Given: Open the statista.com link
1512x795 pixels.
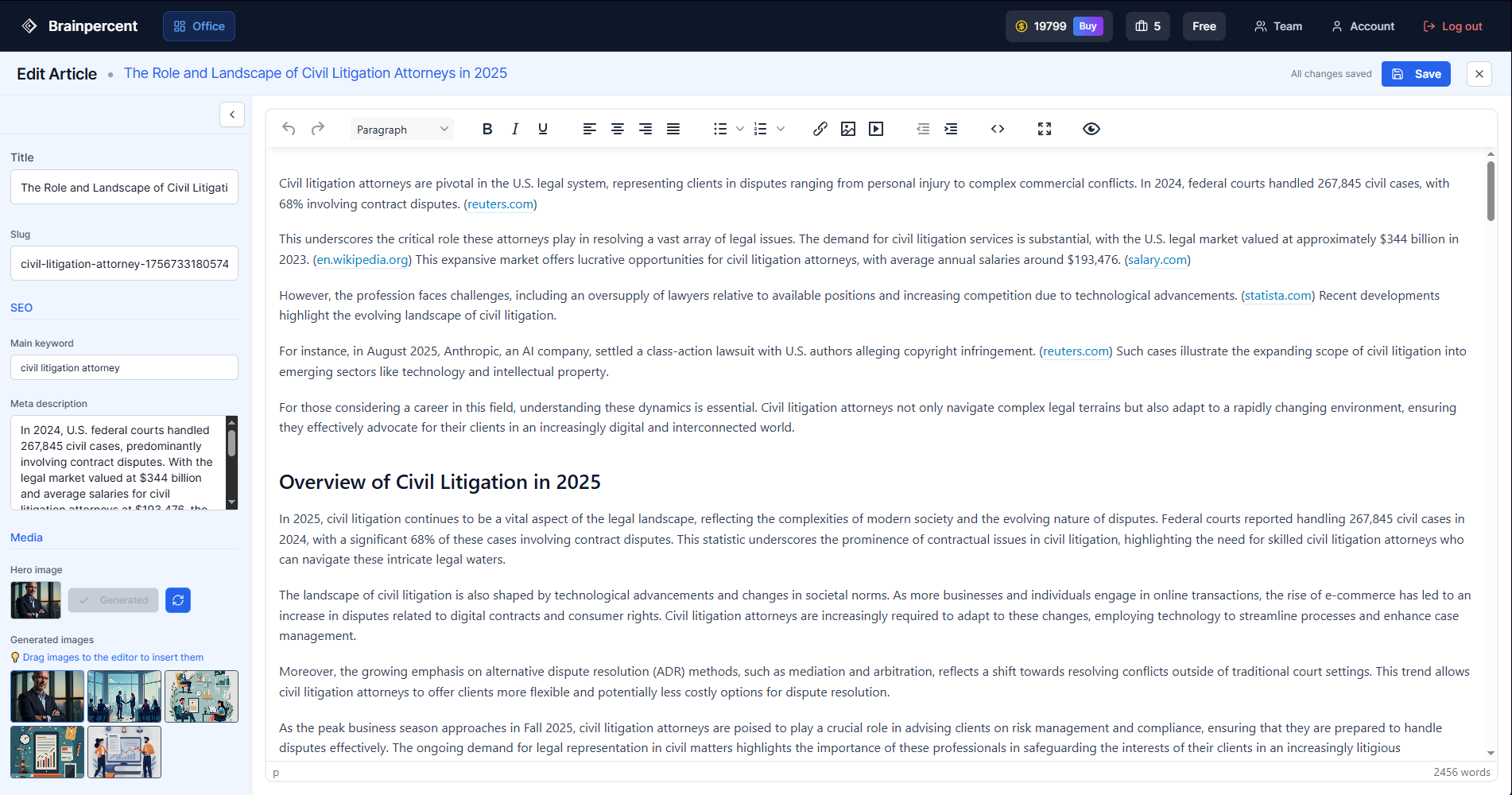Looking at the screenshot, I should (x=1278, y=296).
